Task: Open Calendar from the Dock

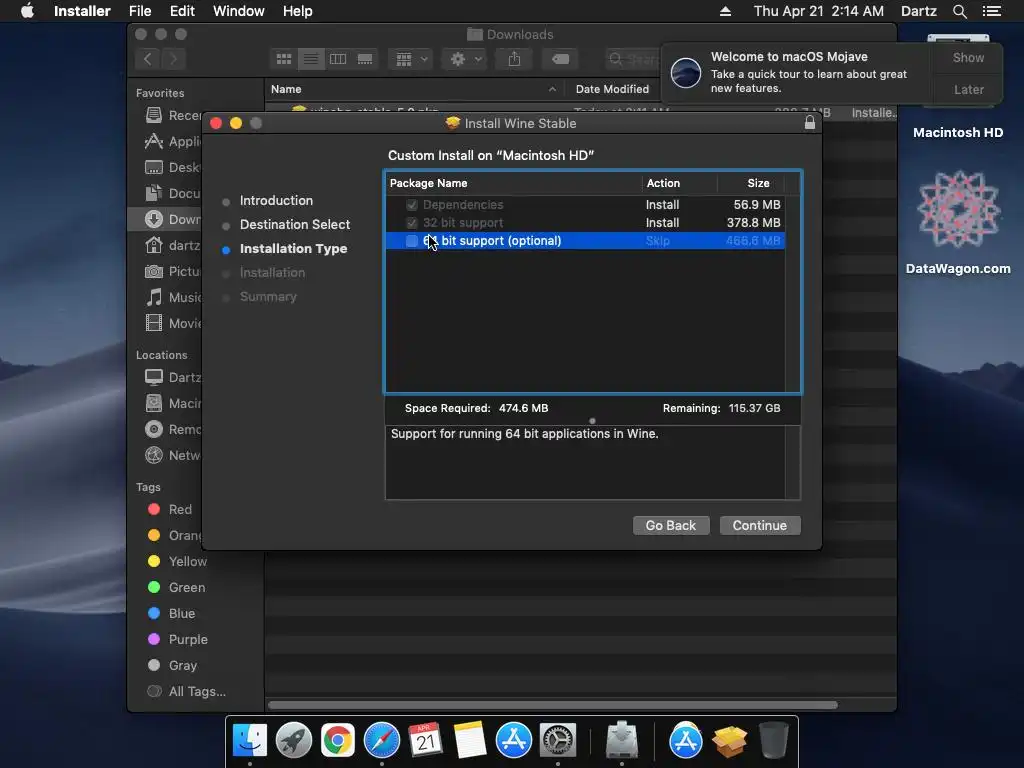Action: coord(426,741)
